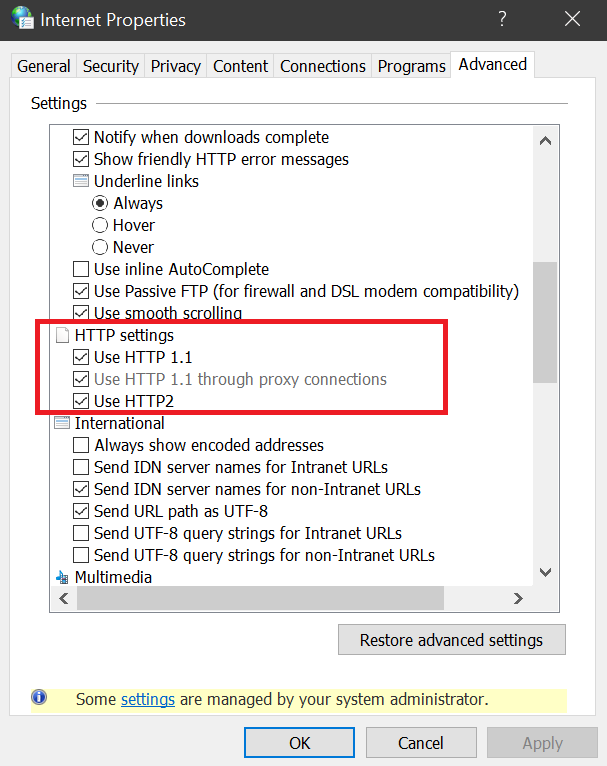Click the International category icon

(x=62, y=424)
